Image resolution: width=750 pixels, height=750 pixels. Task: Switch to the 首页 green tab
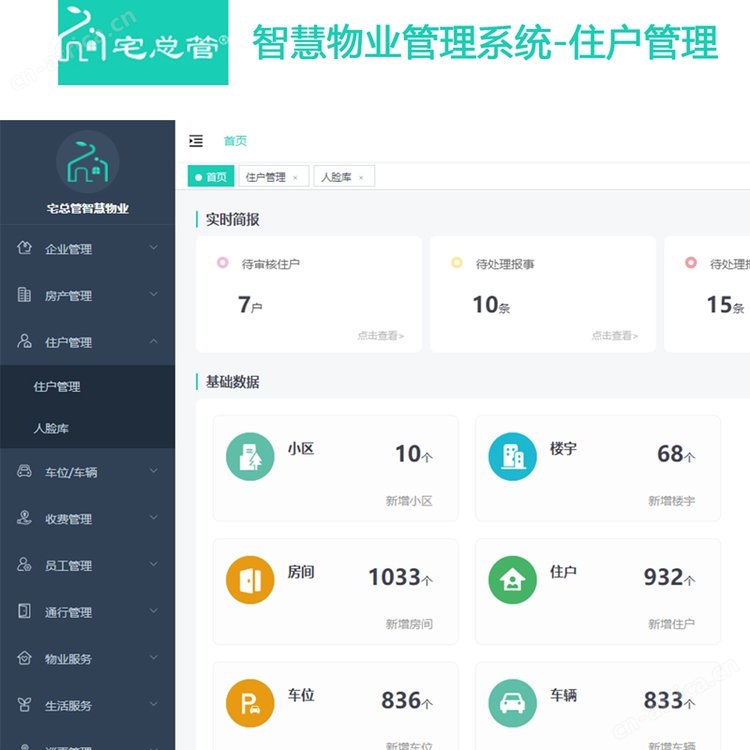pyautogui.click(x=211, y=176)
